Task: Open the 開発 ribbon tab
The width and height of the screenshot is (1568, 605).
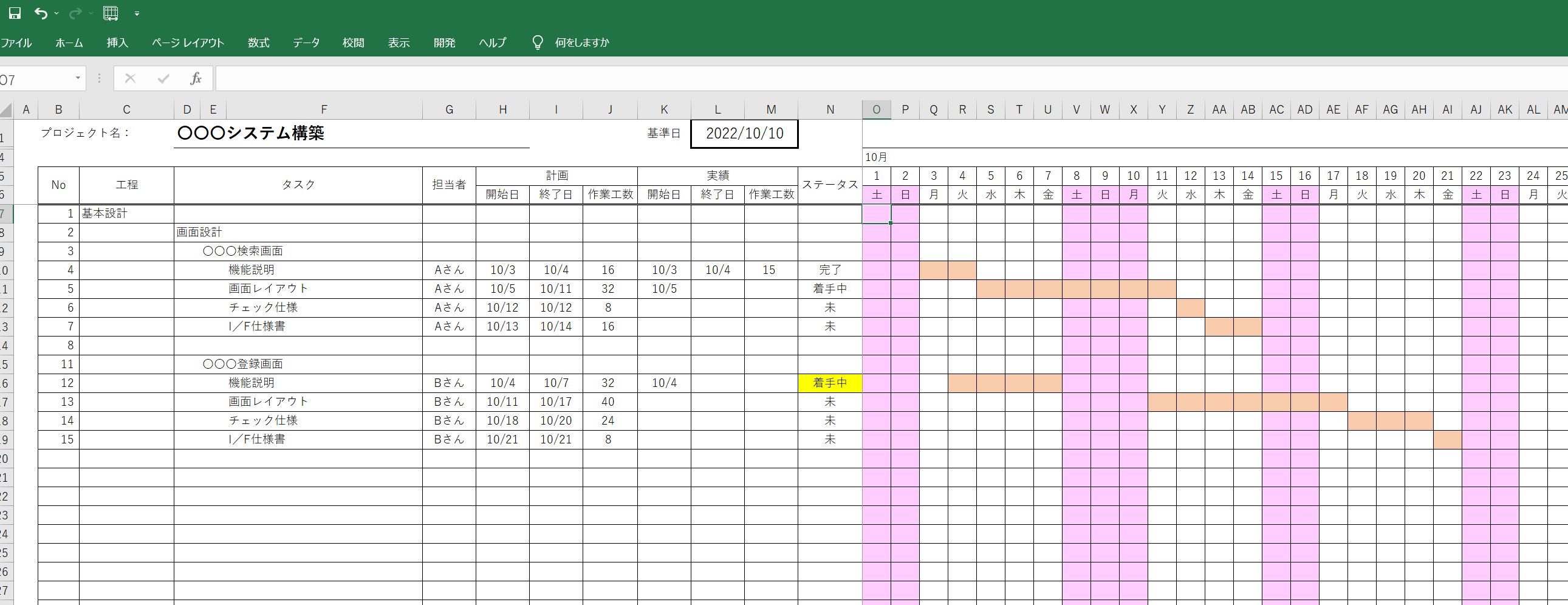Action: click(444, 43)
